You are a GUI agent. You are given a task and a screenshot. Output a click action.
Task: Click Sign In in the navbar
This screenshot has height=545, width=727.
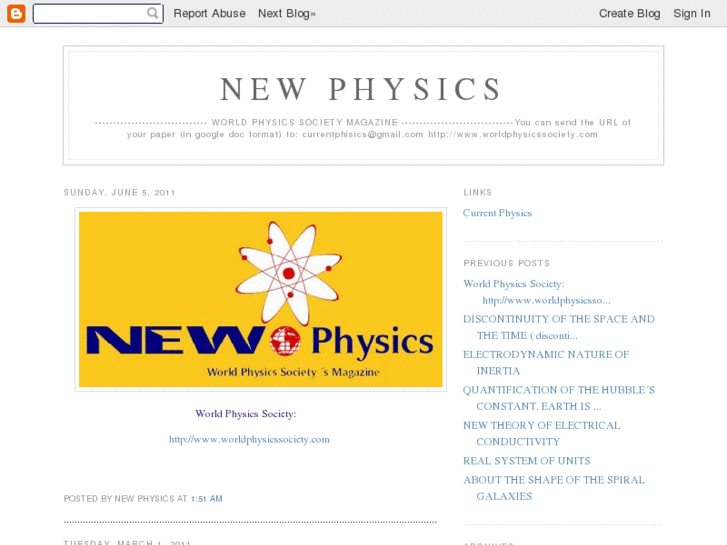click(x=692, y=13)
